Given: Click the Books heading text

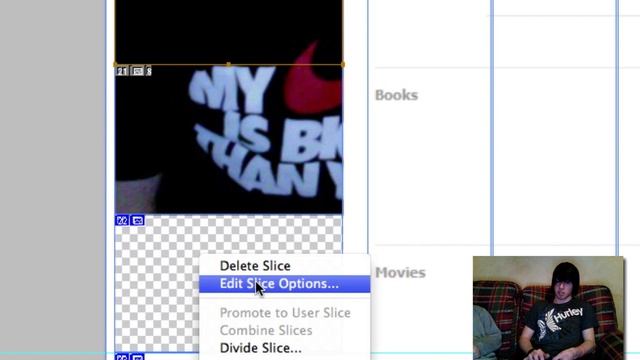Looking at the screenshot, I should coord(396,95).
